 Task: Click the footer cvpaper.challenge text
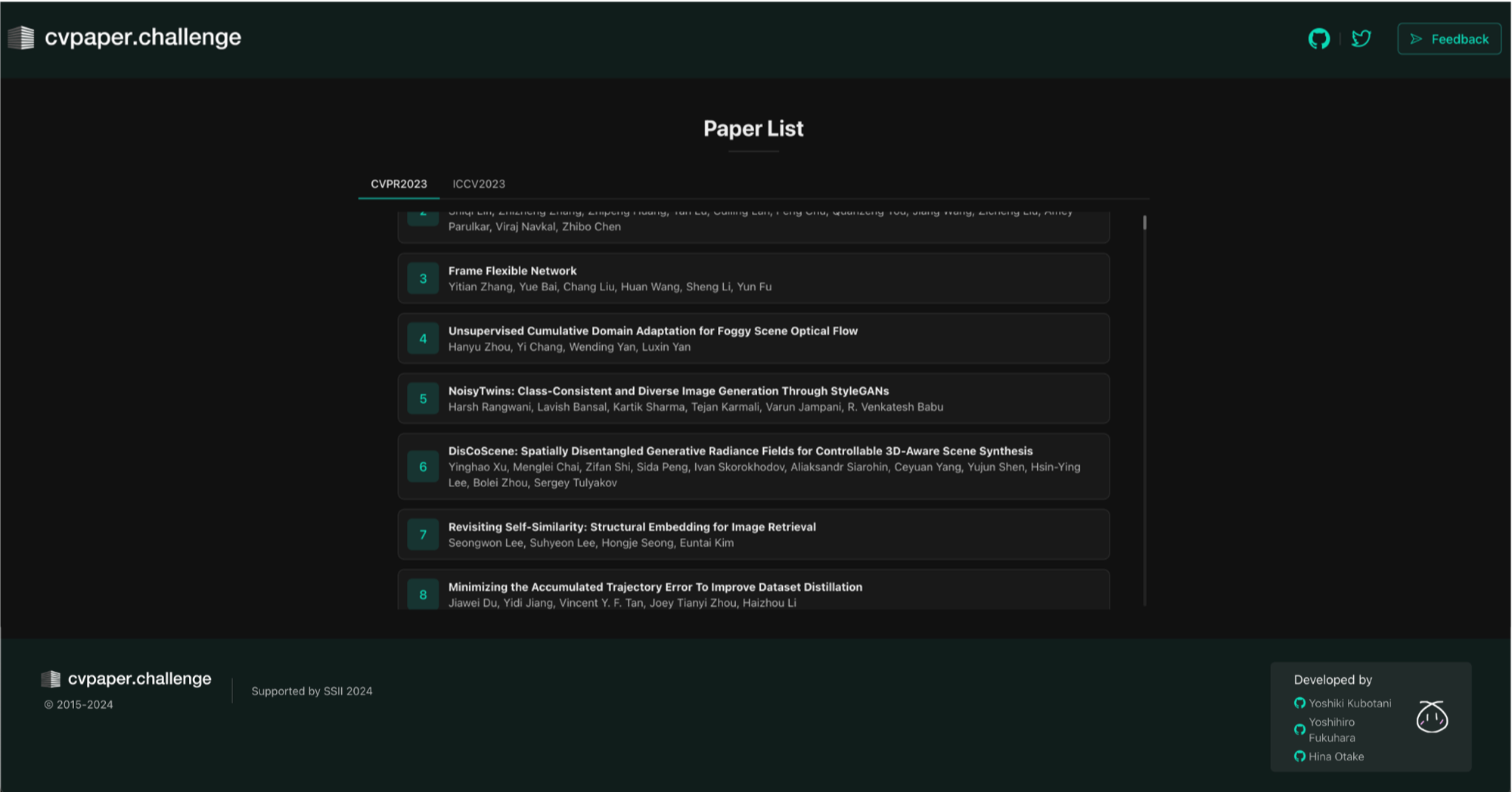coord(139,679)
